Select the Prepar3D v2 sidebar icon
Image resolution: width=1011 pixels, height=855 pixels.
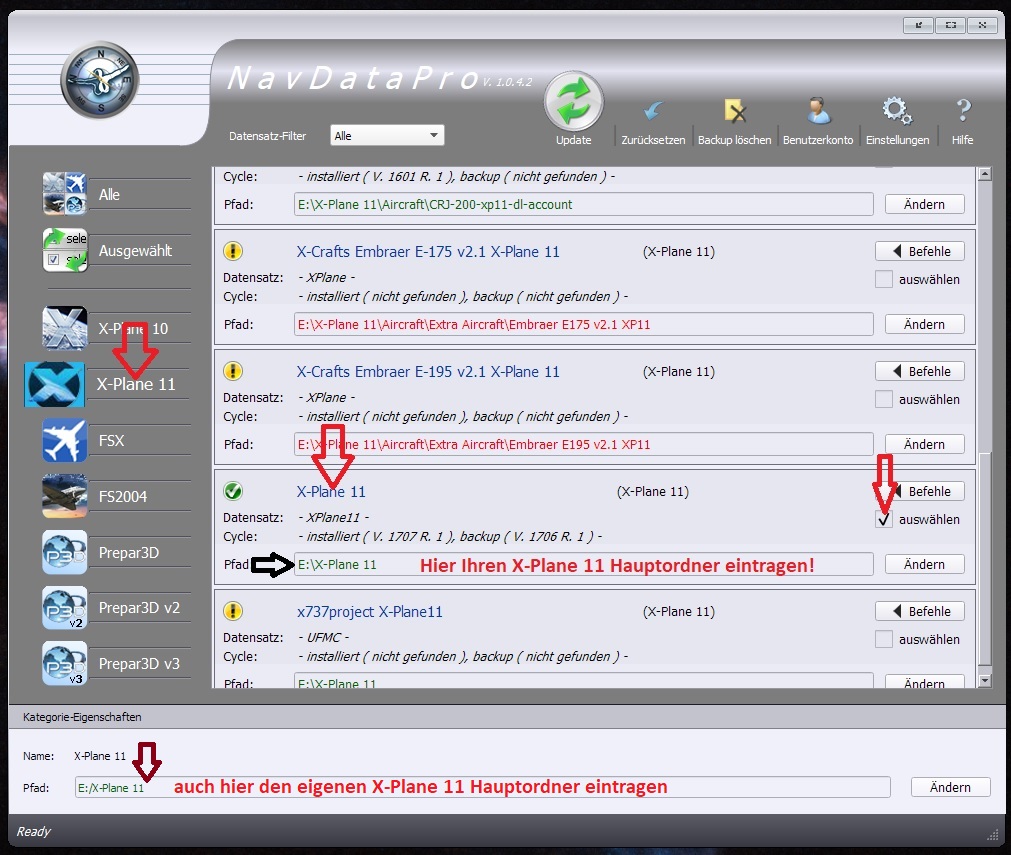point(64,607)
